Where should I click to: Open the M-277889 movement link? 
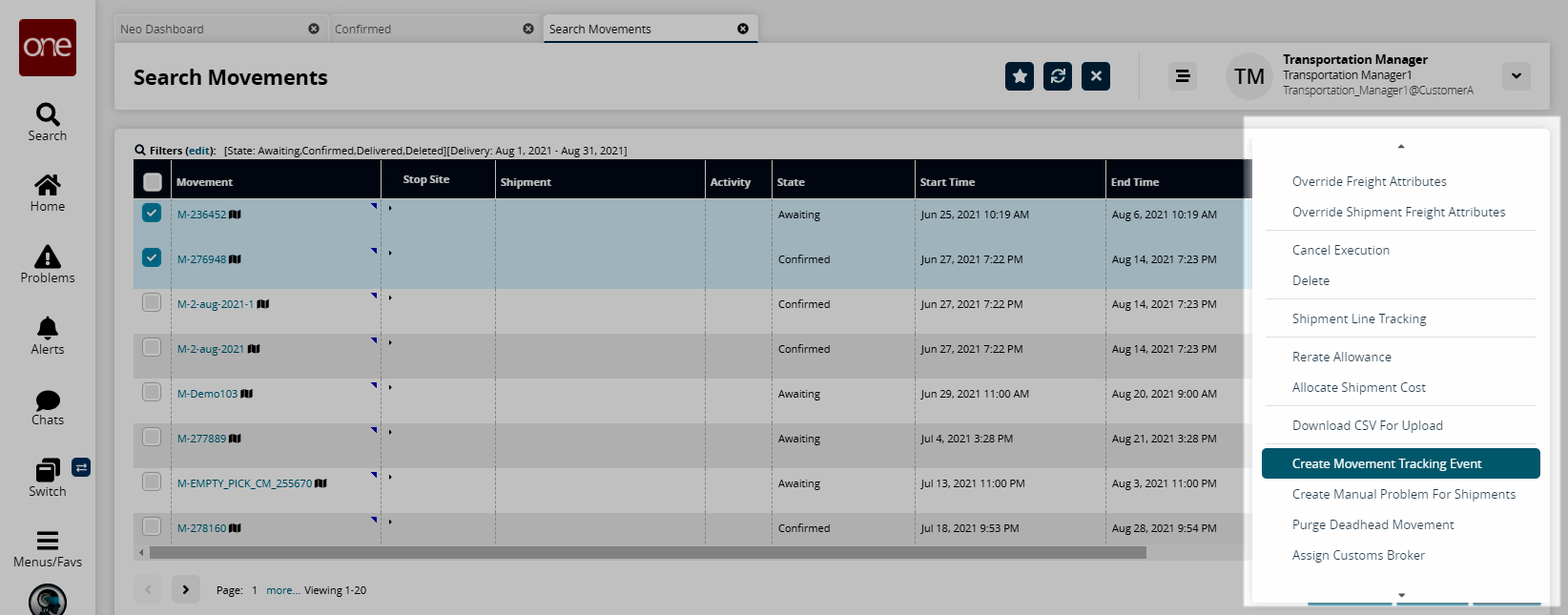click(202, 439)
